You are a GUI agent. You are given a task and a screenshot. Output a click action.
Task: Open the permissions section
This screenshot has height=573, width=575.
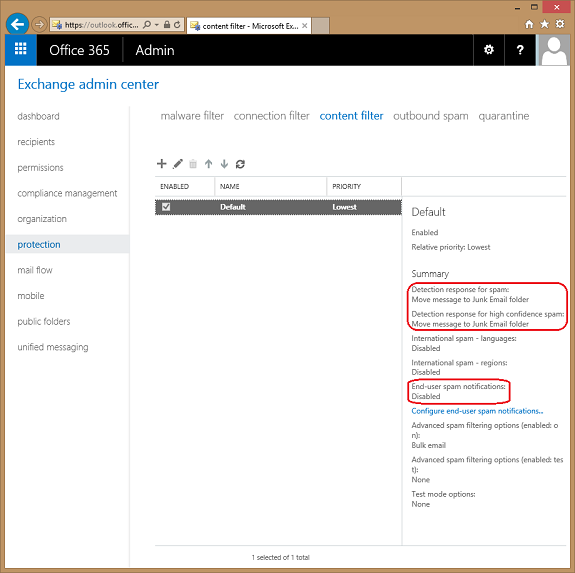40,168
